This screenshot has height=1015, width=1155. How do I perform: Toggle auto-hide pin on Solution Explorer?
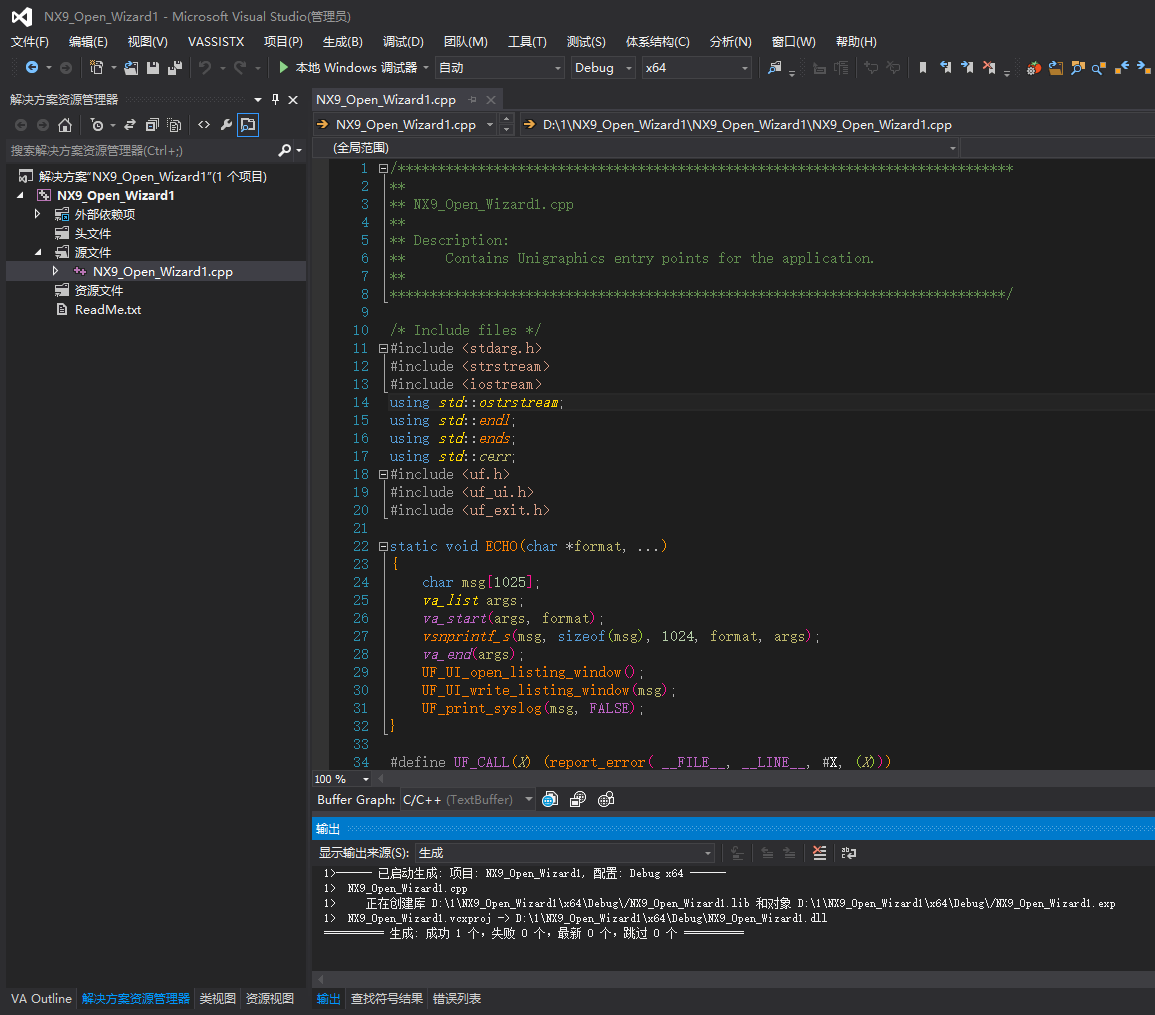pyautogui.click(x=275, y=99)
